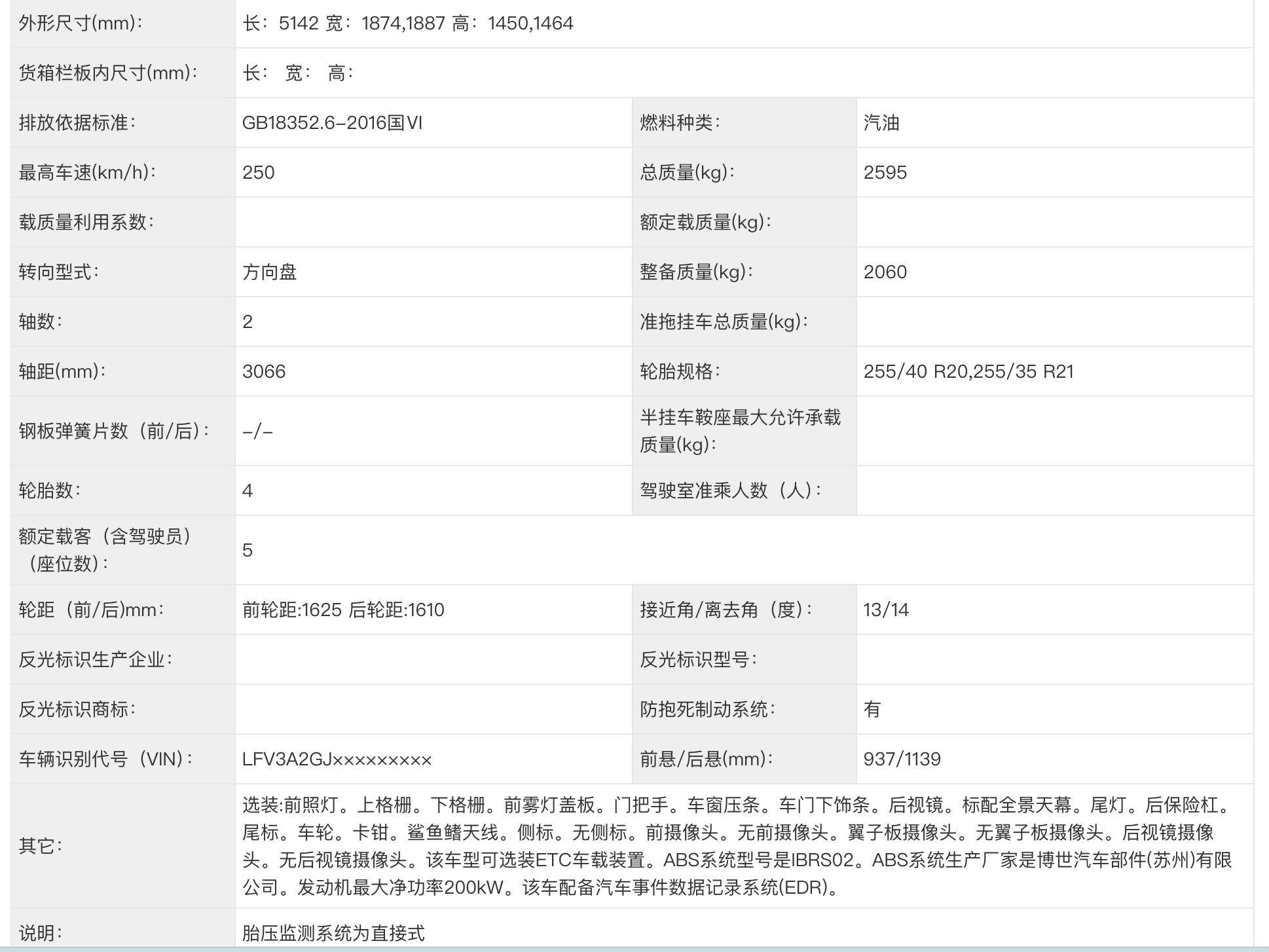The height and width of the screenshot is (952, 1269).
Task: Click the 整备质量 value 2060
Action: [x=885, y=272]
